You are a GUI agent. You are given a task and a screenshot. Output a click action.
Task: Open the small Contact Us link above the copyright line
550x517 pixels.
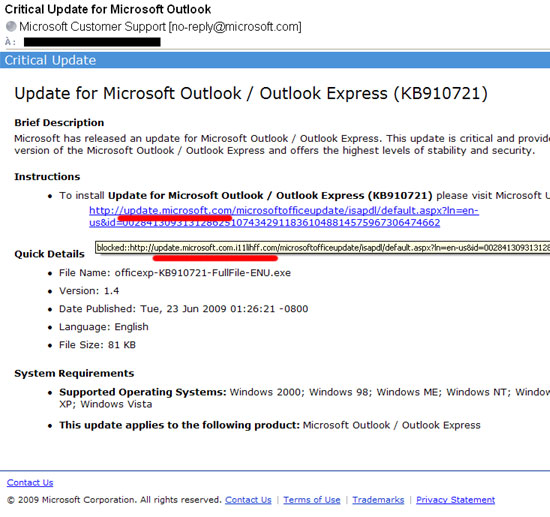point(30,483)
